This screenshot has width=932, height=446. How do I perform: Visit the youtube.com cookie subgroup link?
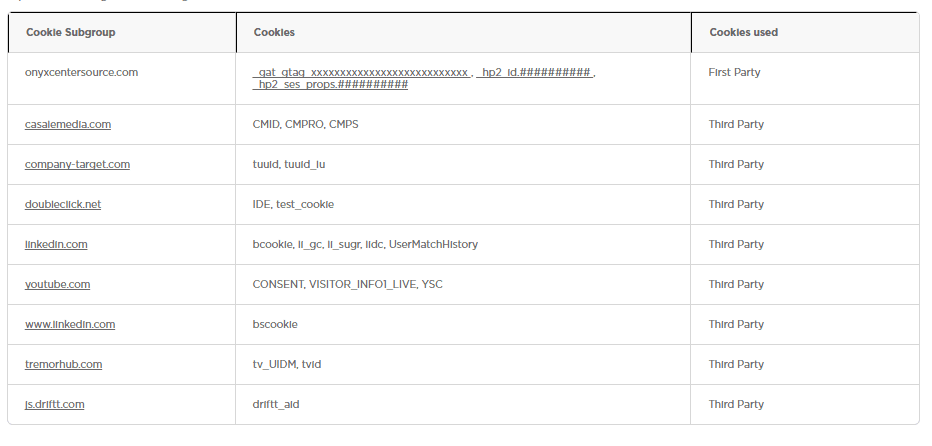point(57,285)
